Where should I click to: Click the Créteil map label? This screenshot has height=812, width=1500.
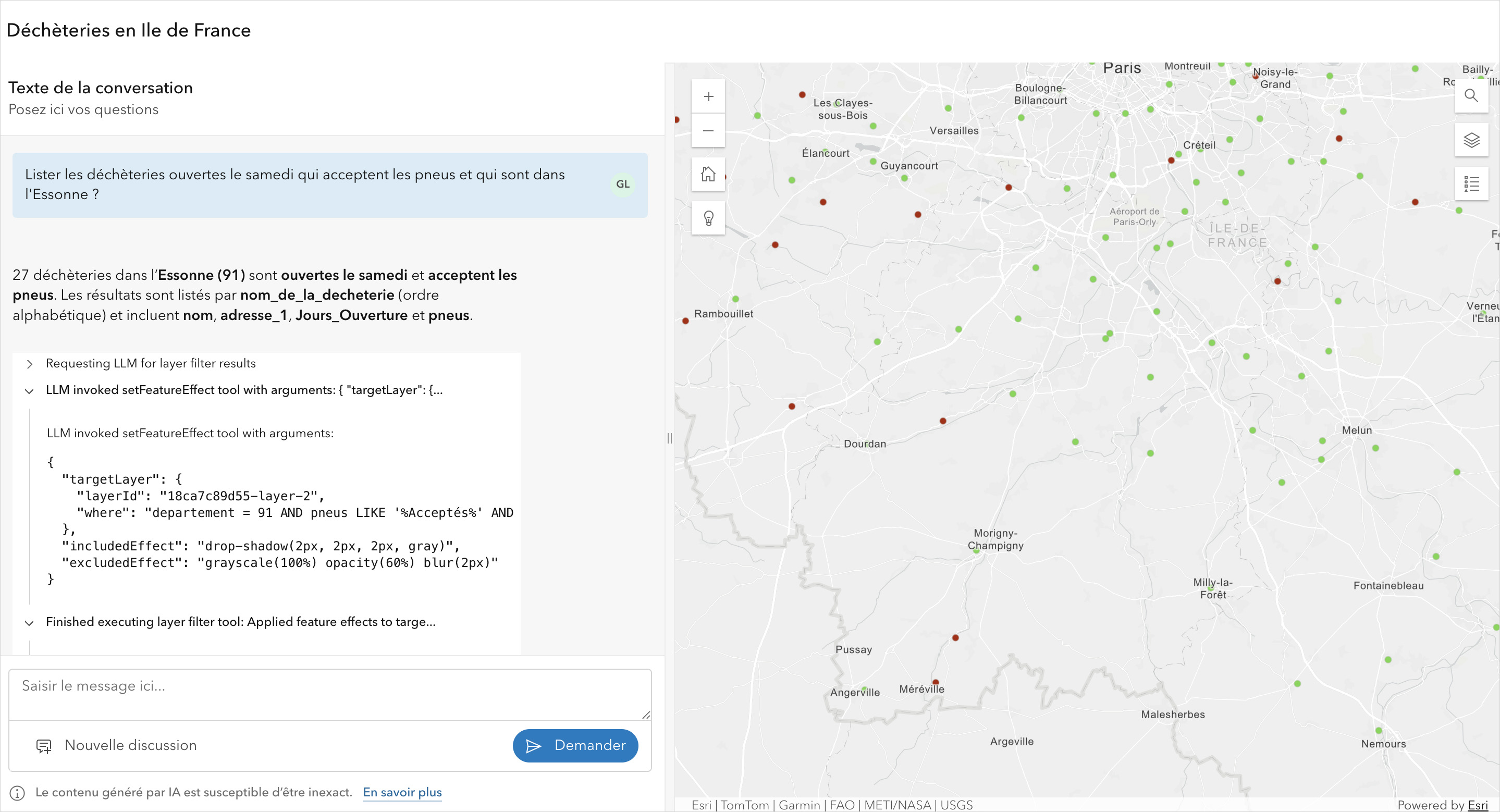(1200, 145)
